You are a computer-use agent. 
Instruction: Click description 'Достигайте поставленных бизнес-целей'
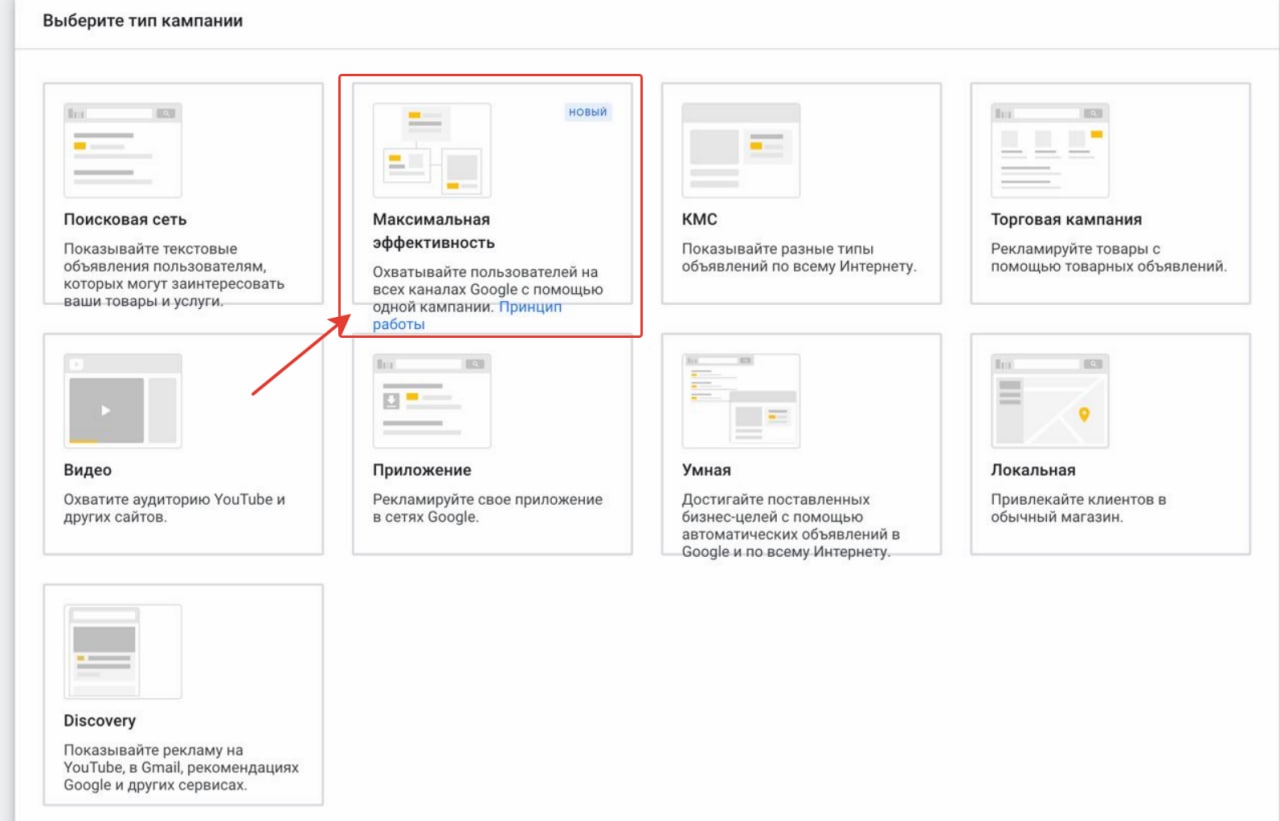click(792, 525)
